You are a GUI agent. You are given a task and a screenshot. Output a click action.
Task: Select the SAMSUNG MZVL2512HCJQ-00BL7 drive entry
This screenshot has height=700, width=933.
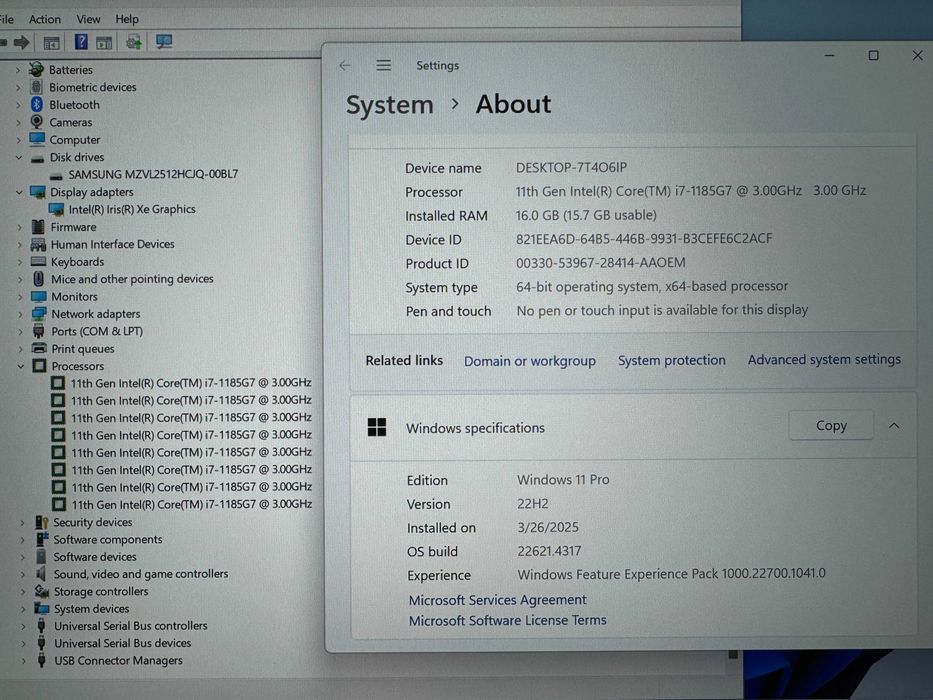153,174
